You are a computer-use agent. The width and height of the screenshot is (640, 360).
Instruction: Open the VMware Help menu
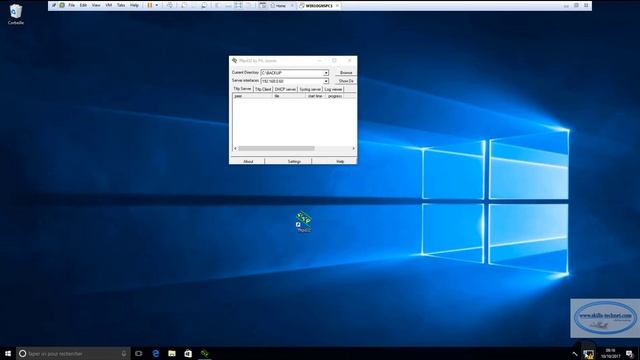point(134,5)
